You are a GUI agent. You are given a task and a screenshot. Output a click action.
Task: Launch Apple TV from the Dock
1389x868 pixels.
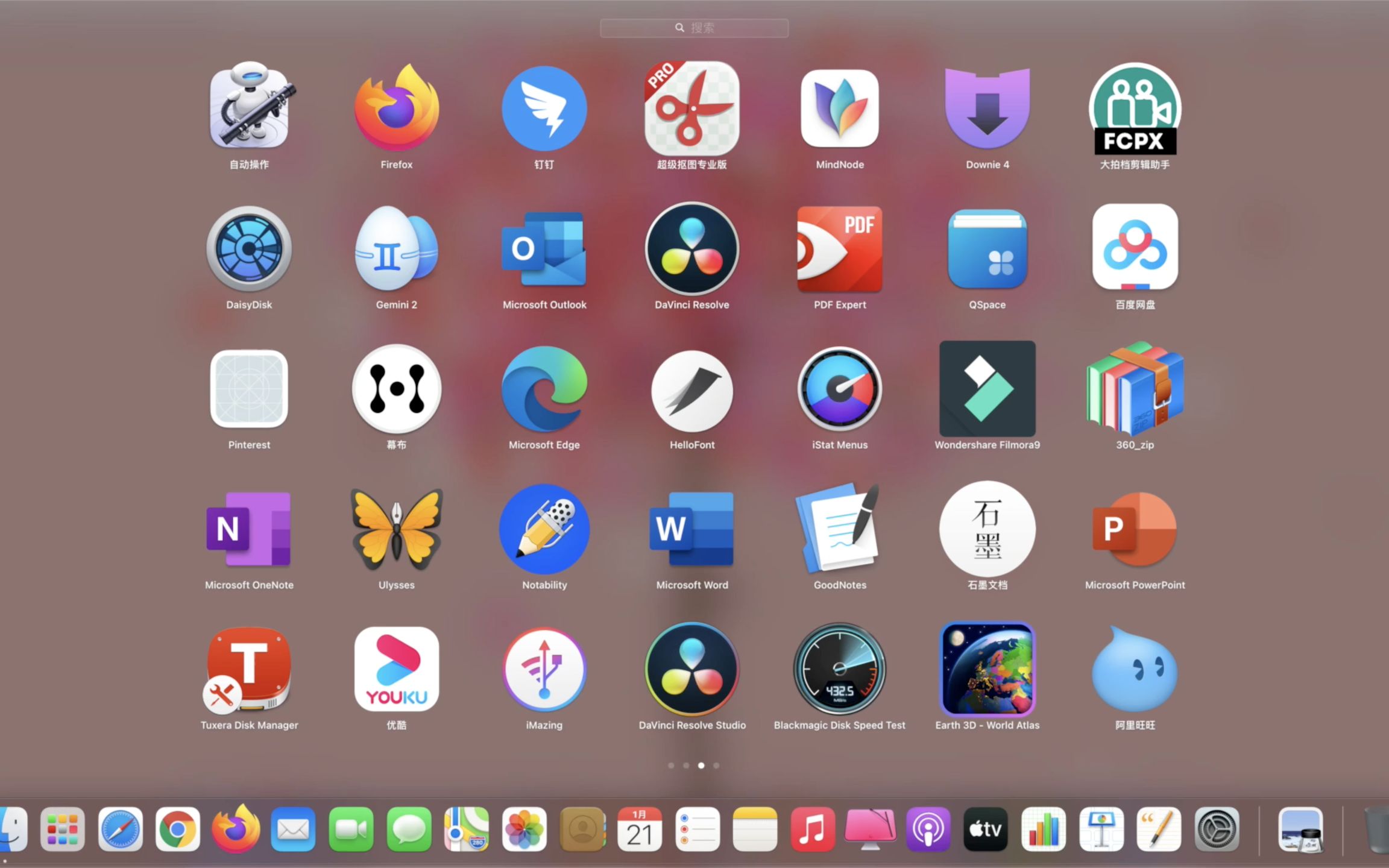pos(986,829)
